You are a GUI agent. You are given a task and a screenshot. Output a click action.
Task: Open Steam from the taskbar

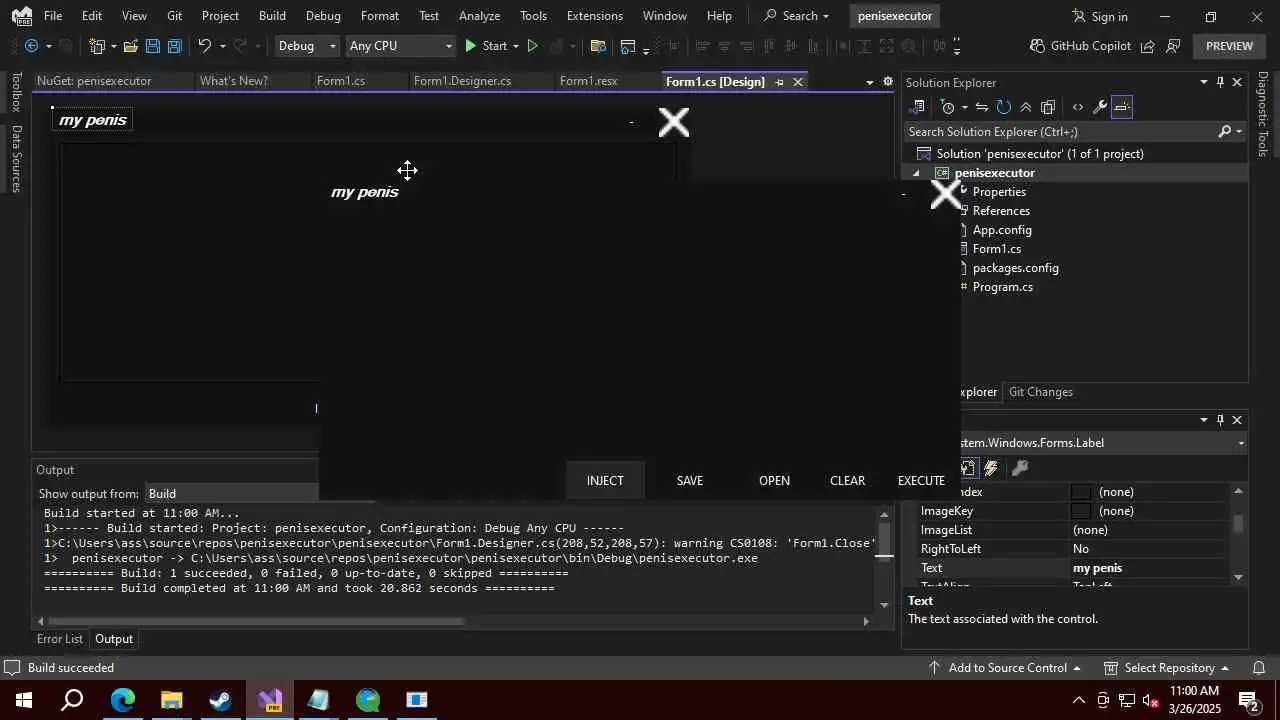pyautogui.click(x=221, y=700)
